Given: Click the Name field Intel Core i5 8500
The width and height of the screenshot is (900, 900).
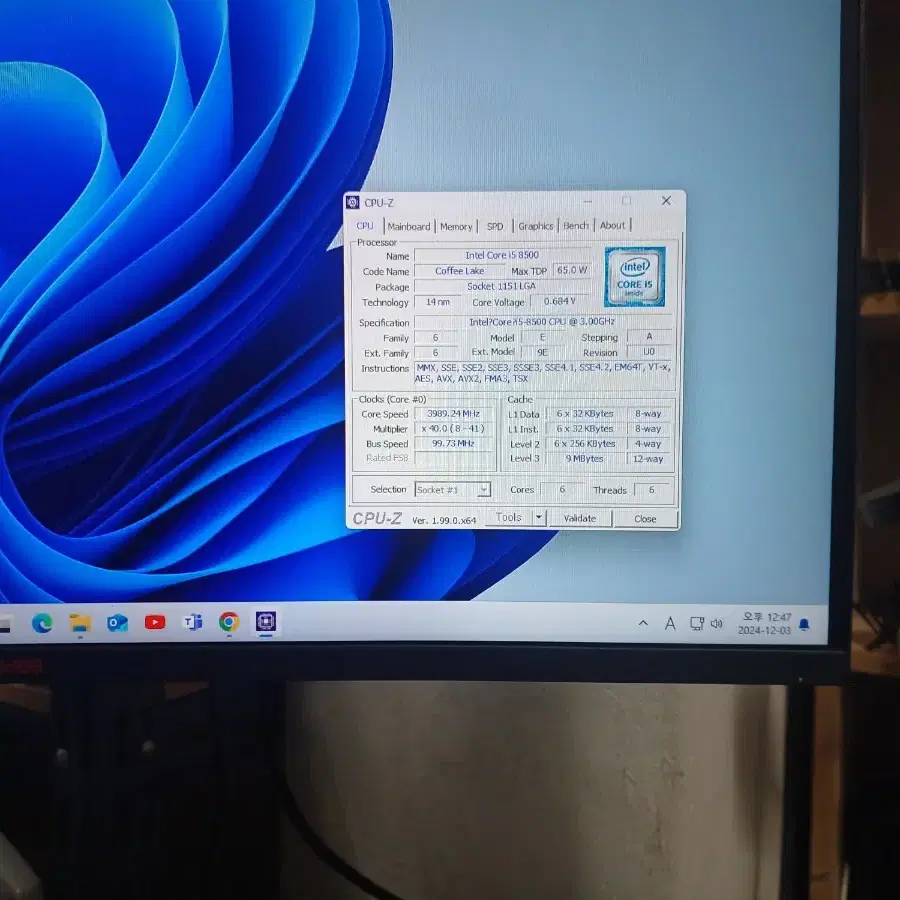Looking at the screenshot, I should 502,255.
